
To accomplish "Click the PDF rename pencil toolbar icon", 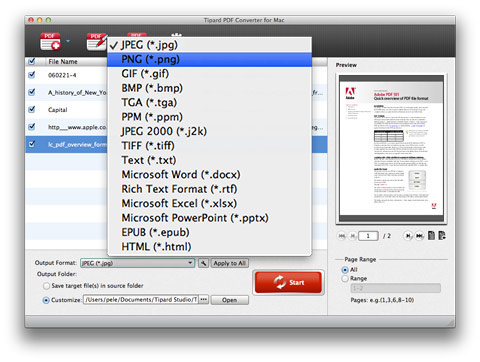I will 96,41.
